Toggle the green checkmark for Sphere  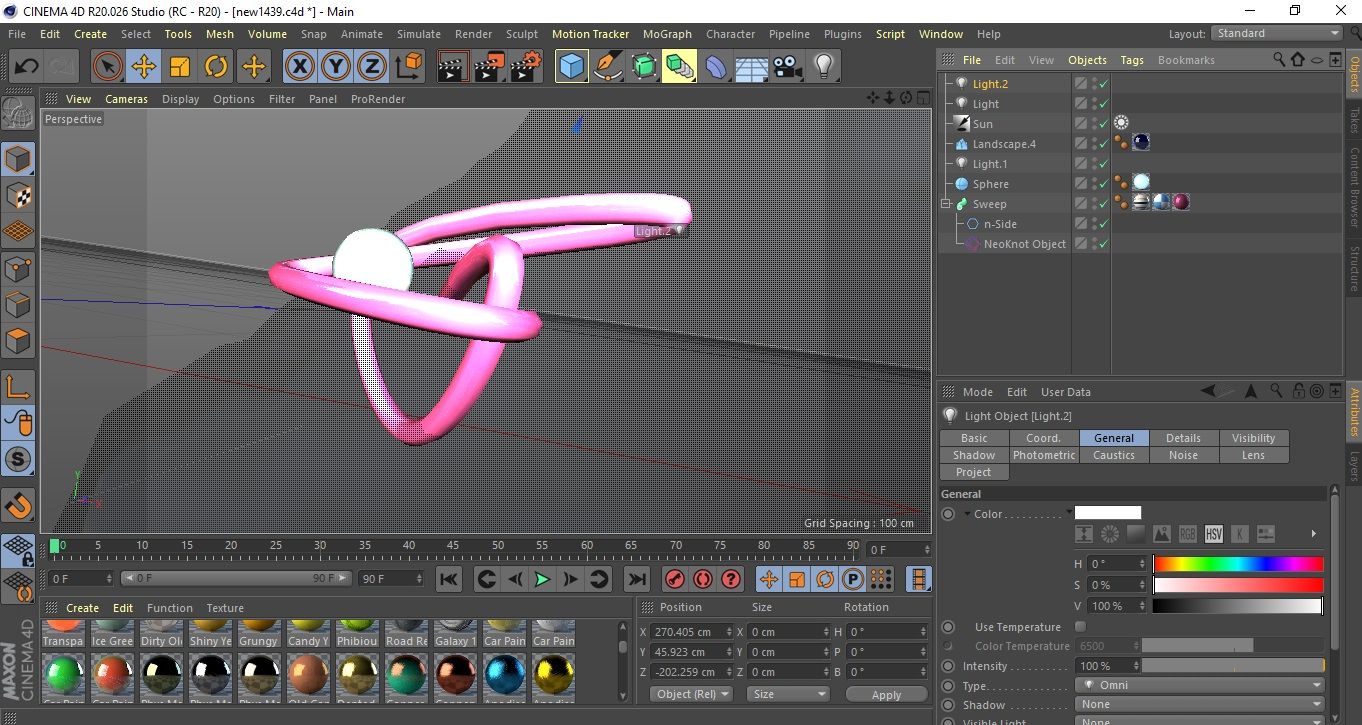point(1103,184)
